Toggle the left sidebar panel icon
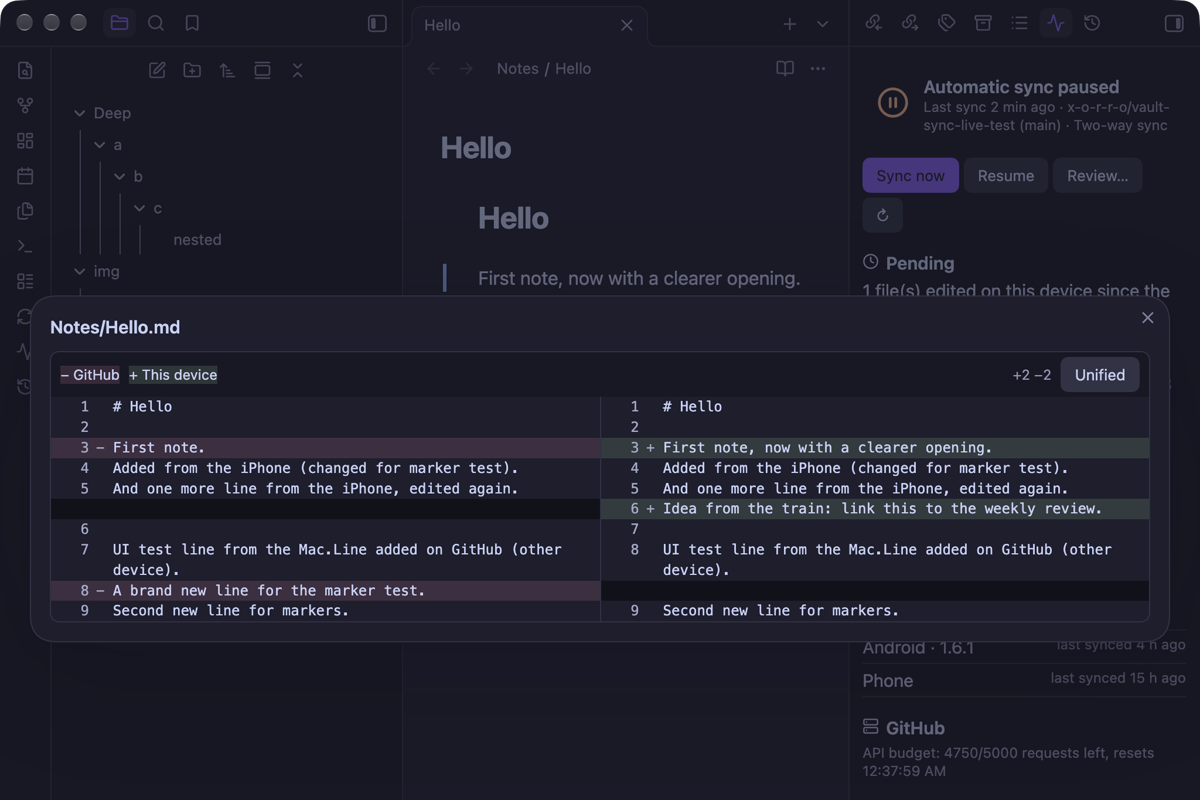The height and width of the screenshot is (800, 1200). click(x=377, y=23)
